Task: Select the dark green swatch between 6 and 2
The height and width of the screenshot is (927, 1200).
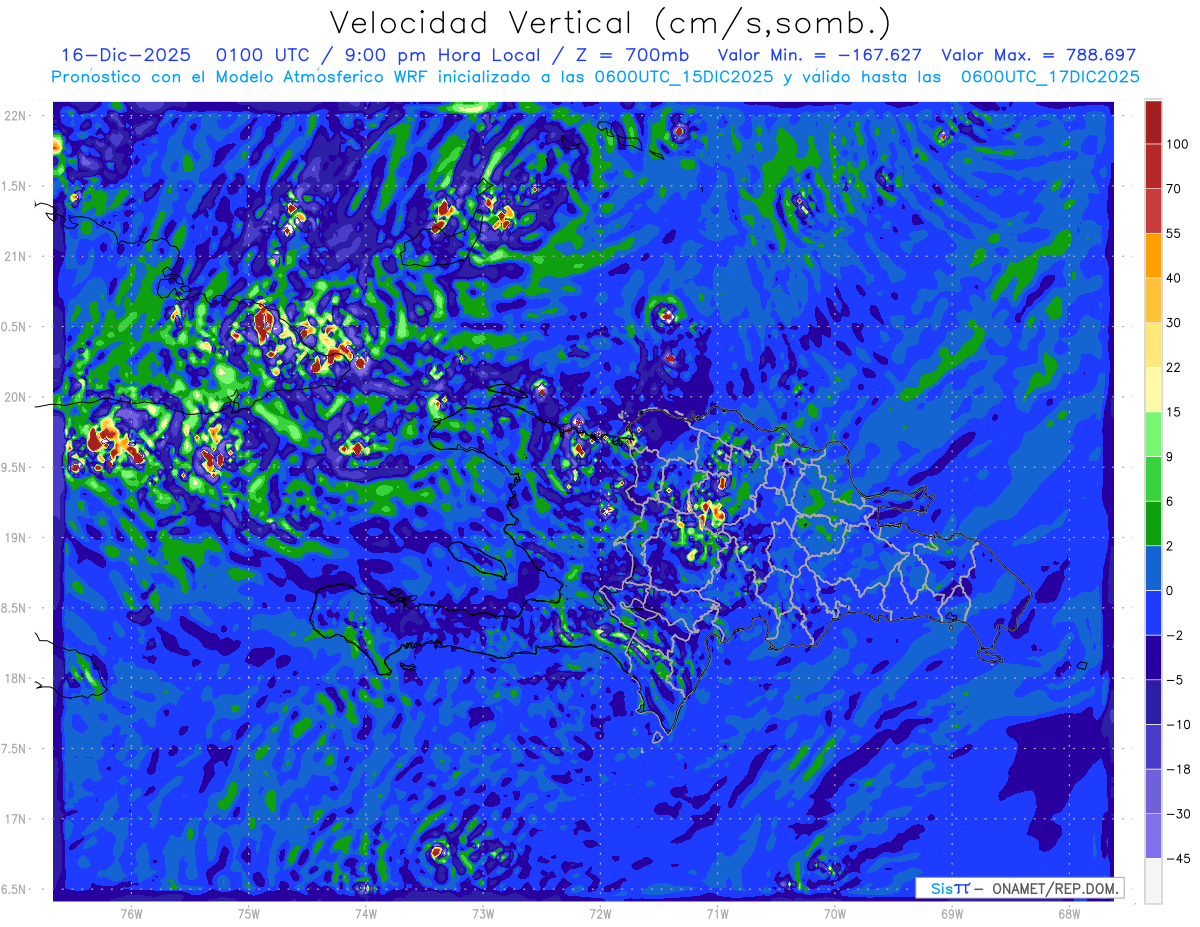Action: point(1153,523)
